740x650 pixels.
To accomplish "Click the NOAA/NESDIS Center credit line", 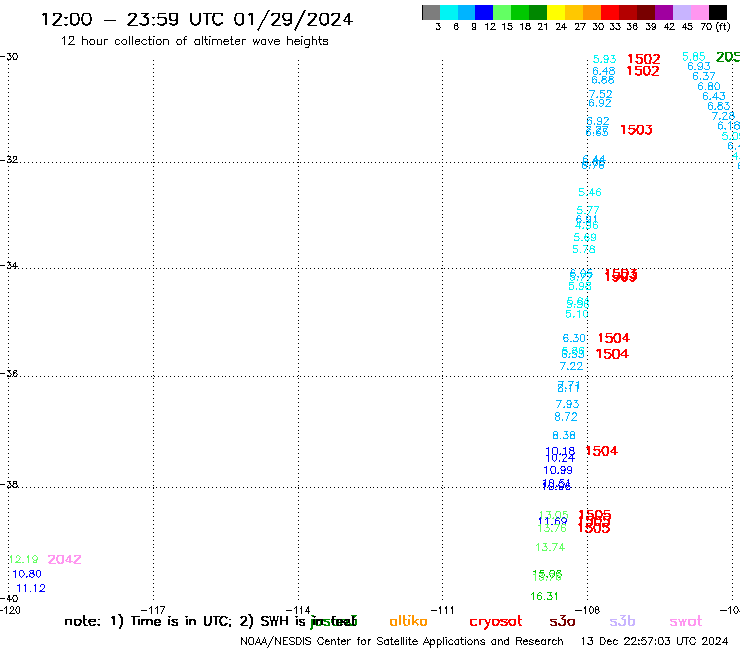I will (402, 642).
